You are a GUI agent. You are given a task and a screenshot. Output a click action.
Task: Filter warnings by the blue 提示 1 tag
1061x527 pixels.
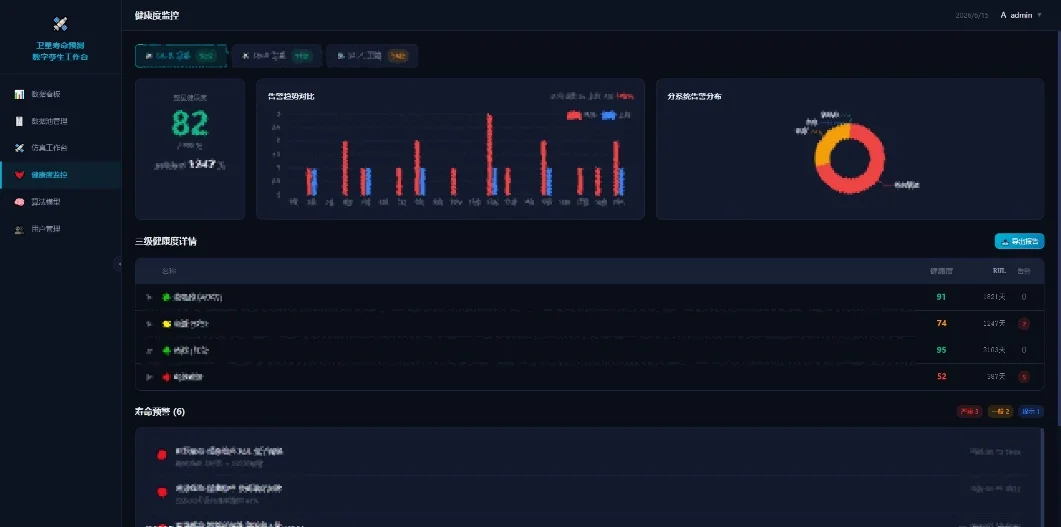pos(1031,411)
